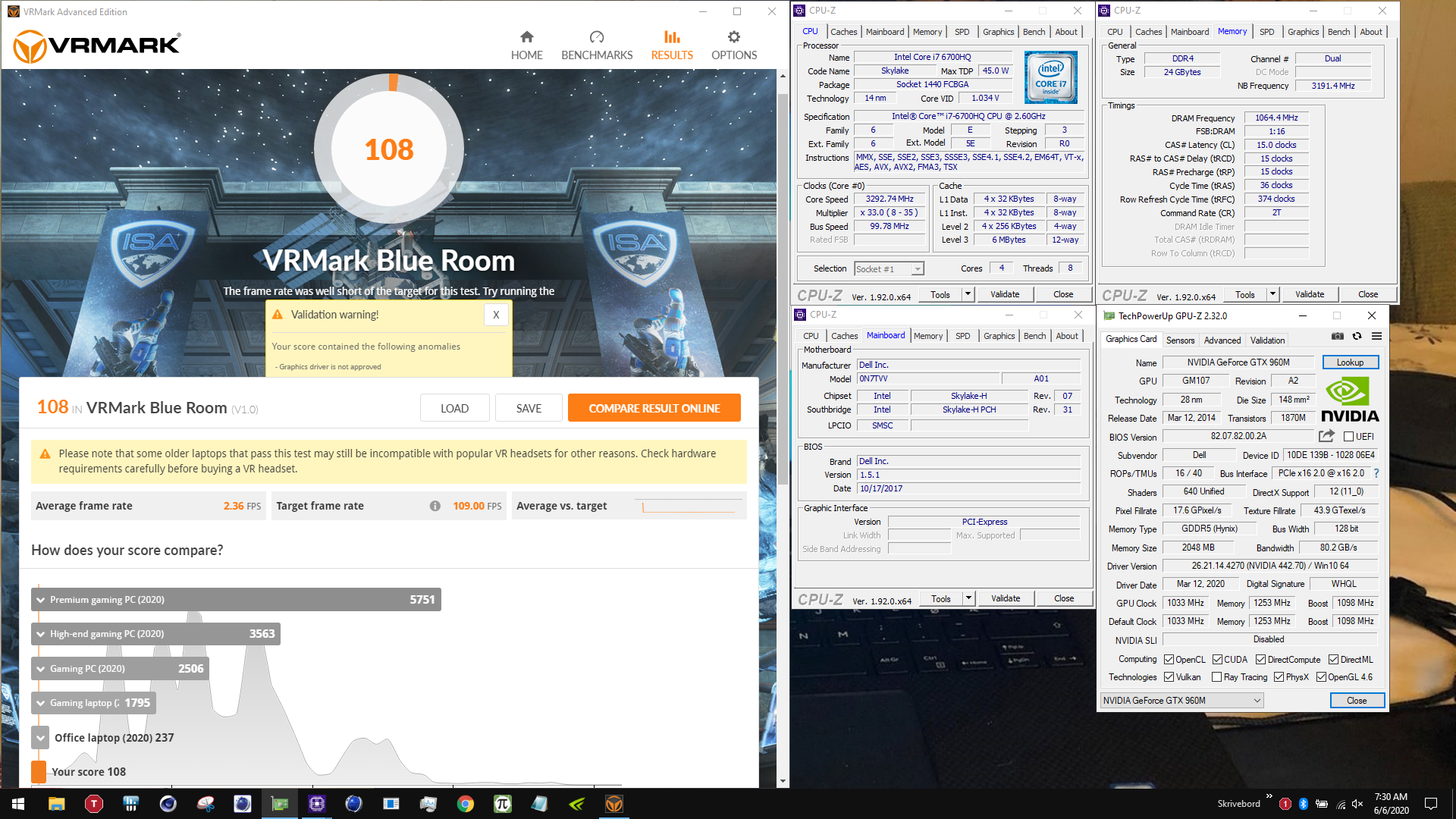Screen dimensions: 1456x819
Task: Open Caches tab in CPU-Z CPU window
Action: pos(843,32)
